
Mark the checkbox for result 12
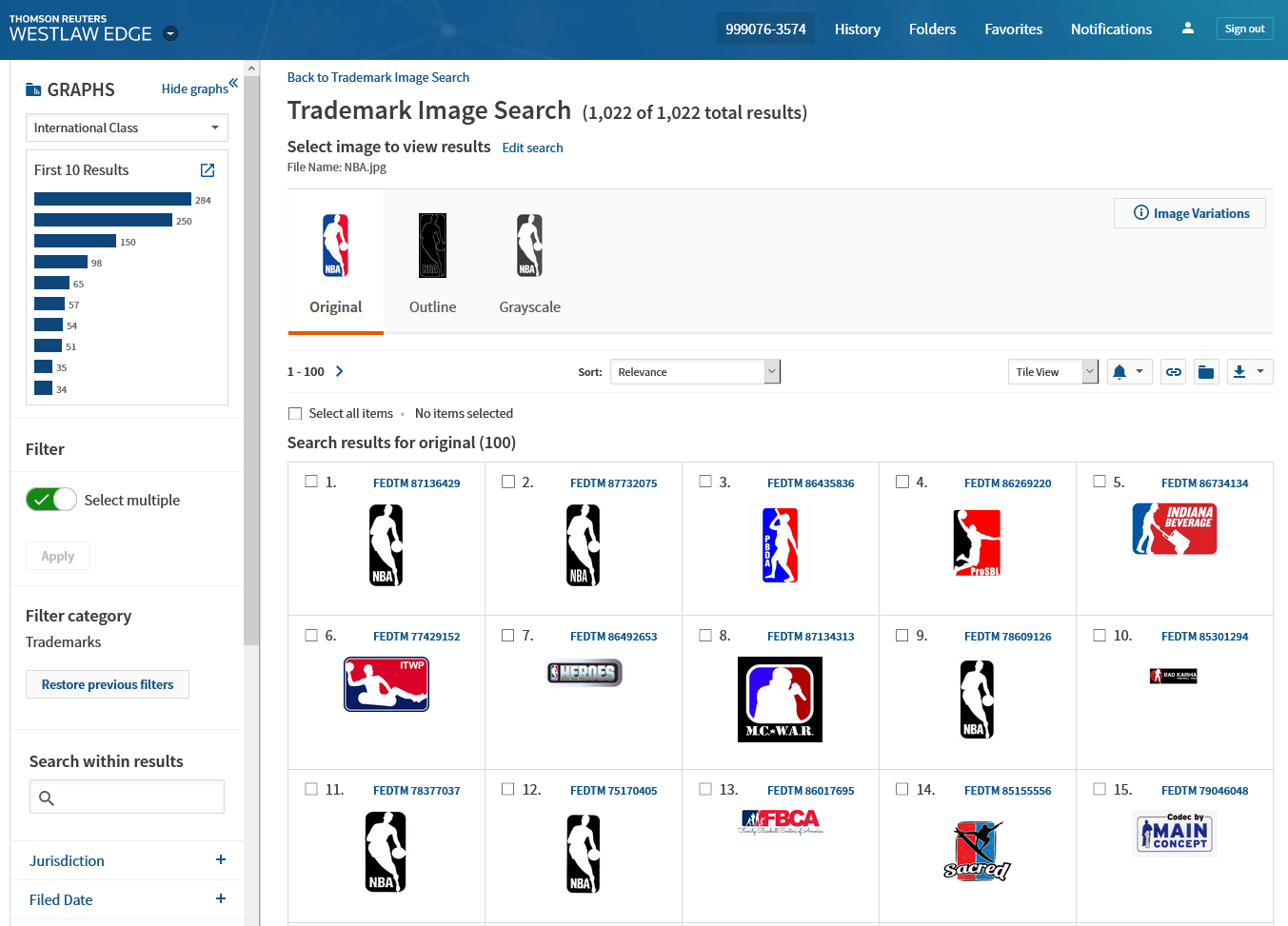click(x=508, y=789)
